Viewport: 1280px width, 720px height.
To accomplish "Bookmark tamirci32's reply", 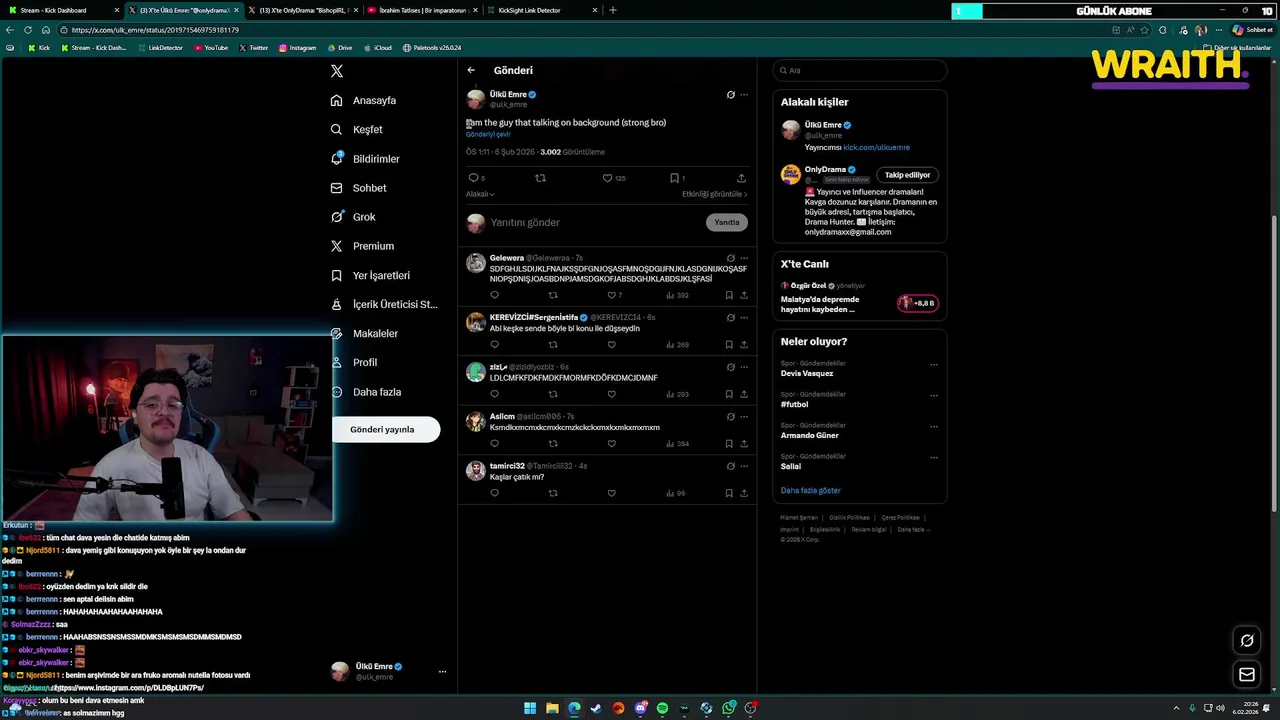I will pyautogui.click(x=729, y=493).
